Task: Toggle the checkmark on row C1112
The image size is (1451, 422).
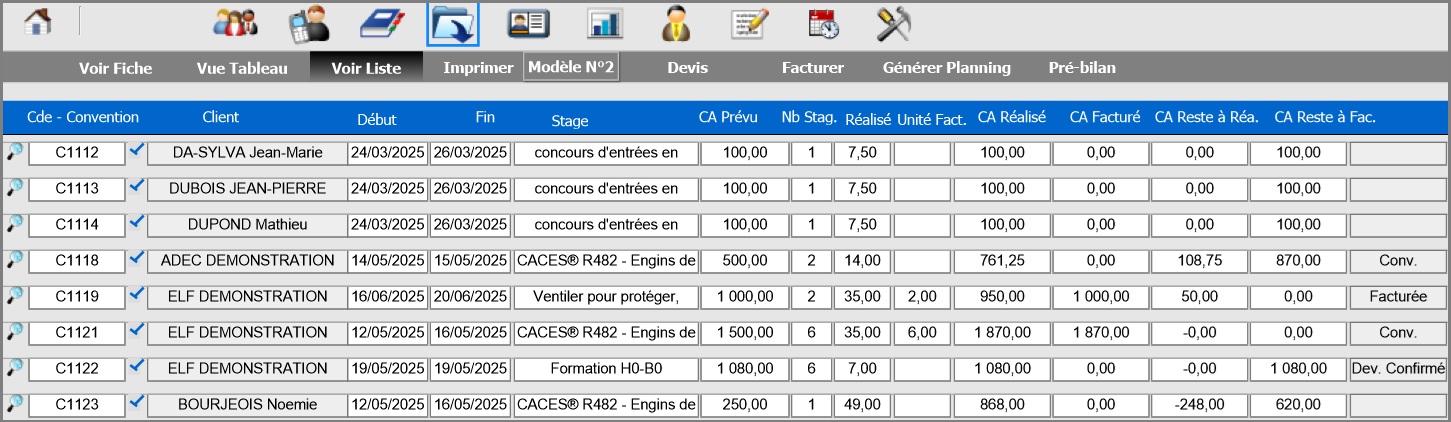Action: (x=137, y=150)
